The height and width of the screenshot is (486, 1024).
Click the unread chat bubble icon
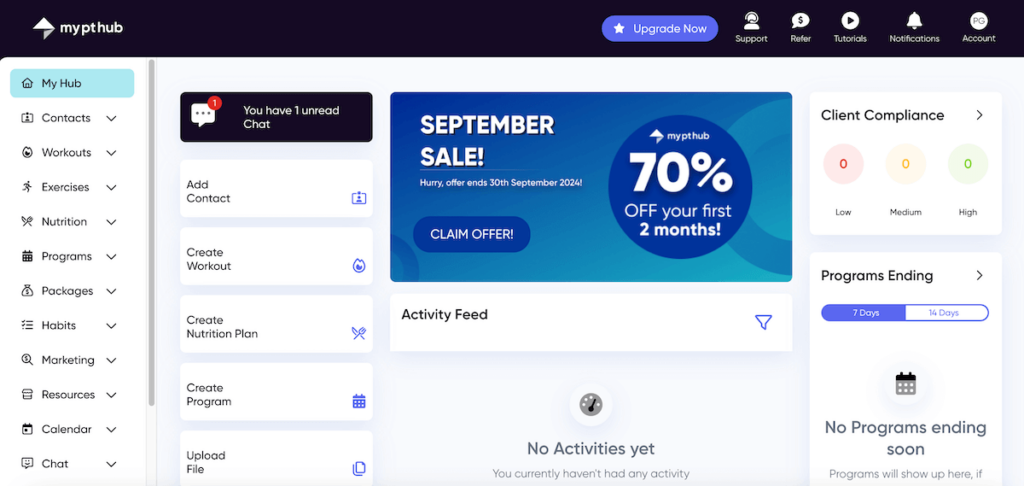204,114
